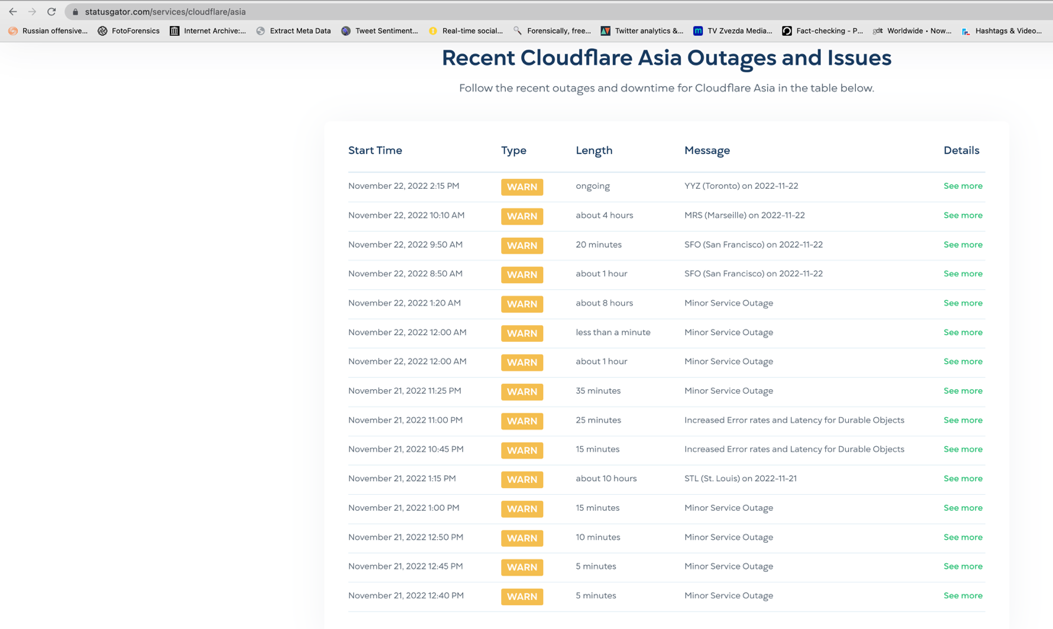Click the 'November 22, 2022 1:20 AM' cell
Image resolution: width=1053 pixels, height=629 pixels.
pos(404,303)
